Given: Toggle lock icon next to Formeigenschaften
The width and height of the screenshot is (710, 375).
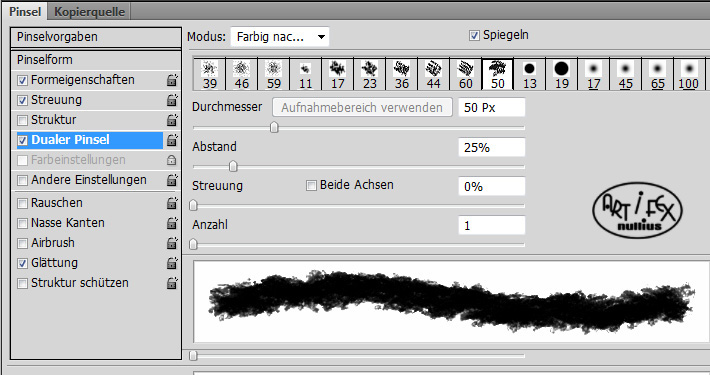Looking at the screenshot, I should pyautogui.click(x=172, y=80).
